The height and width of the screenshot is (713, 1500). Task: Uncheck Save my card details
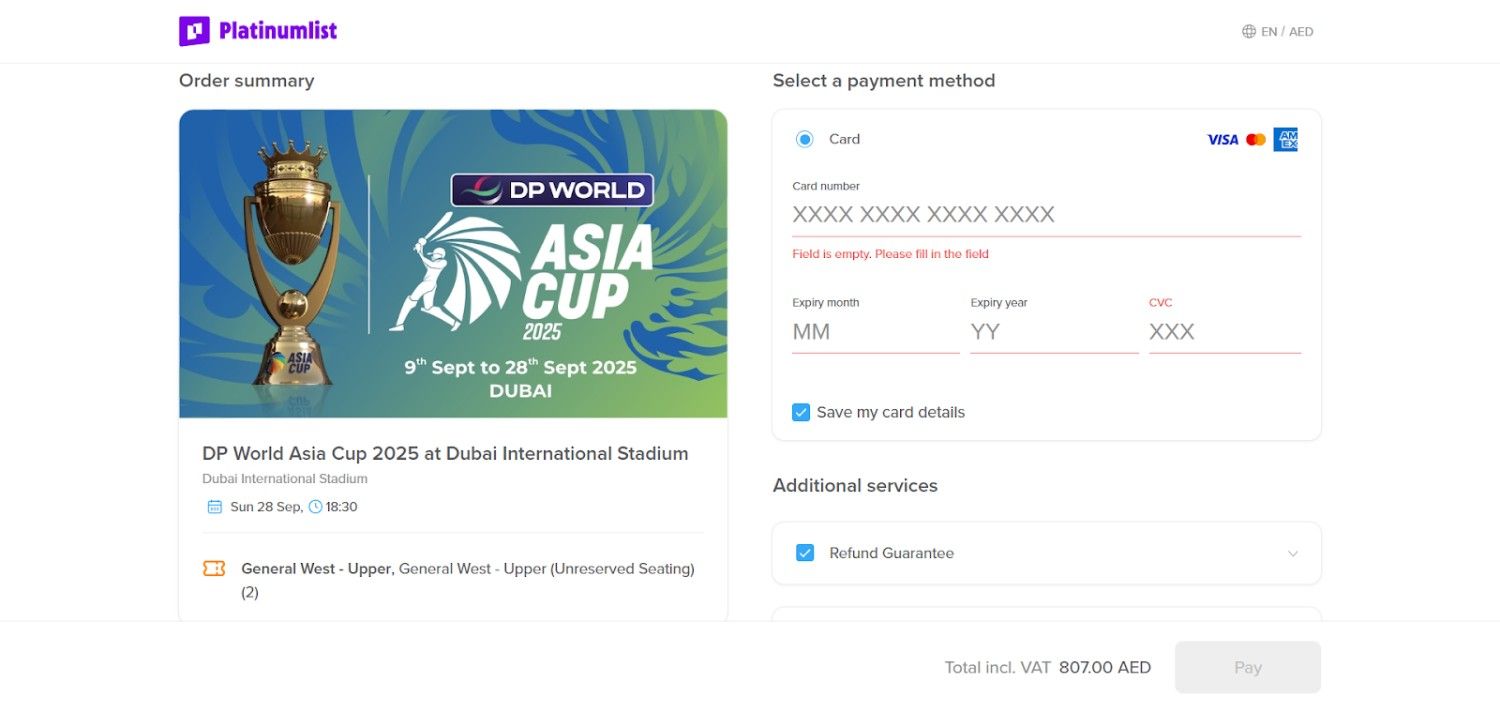click(x=800, y=411)
